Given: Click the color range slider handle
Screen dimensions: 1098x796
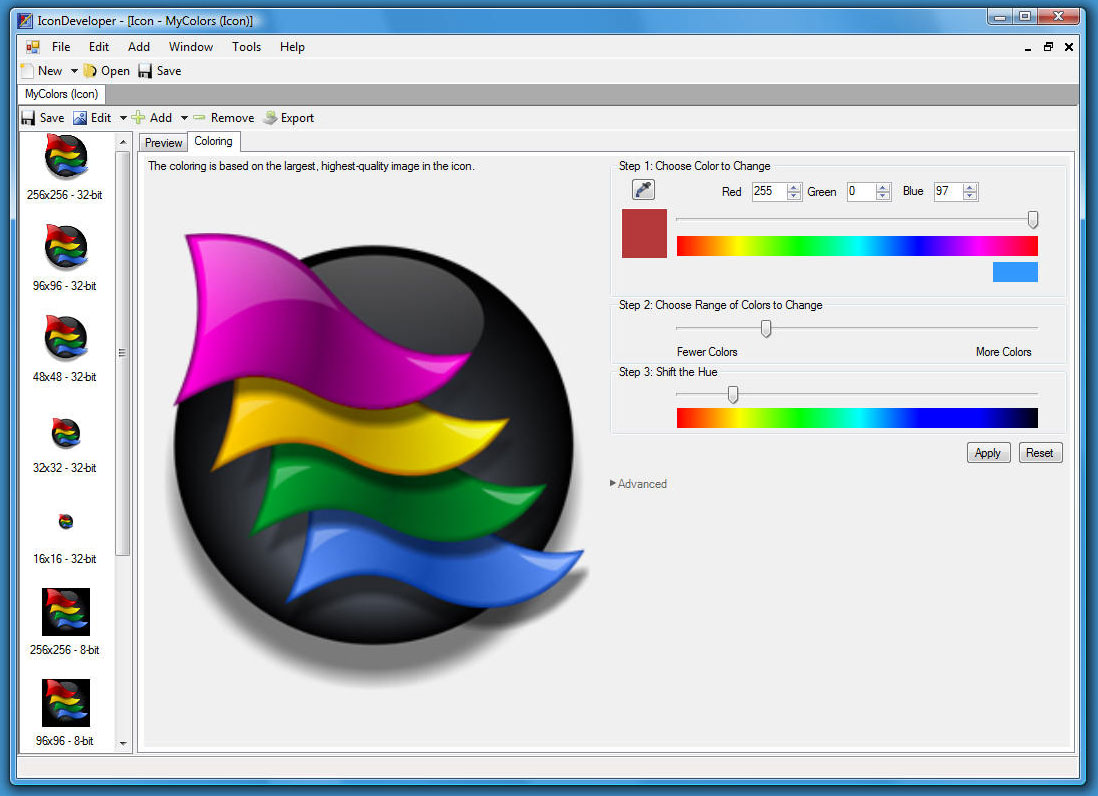Looking at the screenshot, I should 765,328.
